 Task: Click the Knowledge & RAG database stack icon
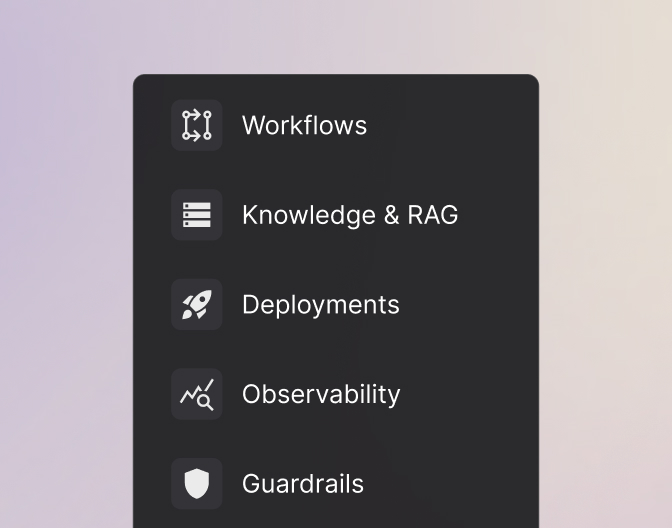pos(196,215)
